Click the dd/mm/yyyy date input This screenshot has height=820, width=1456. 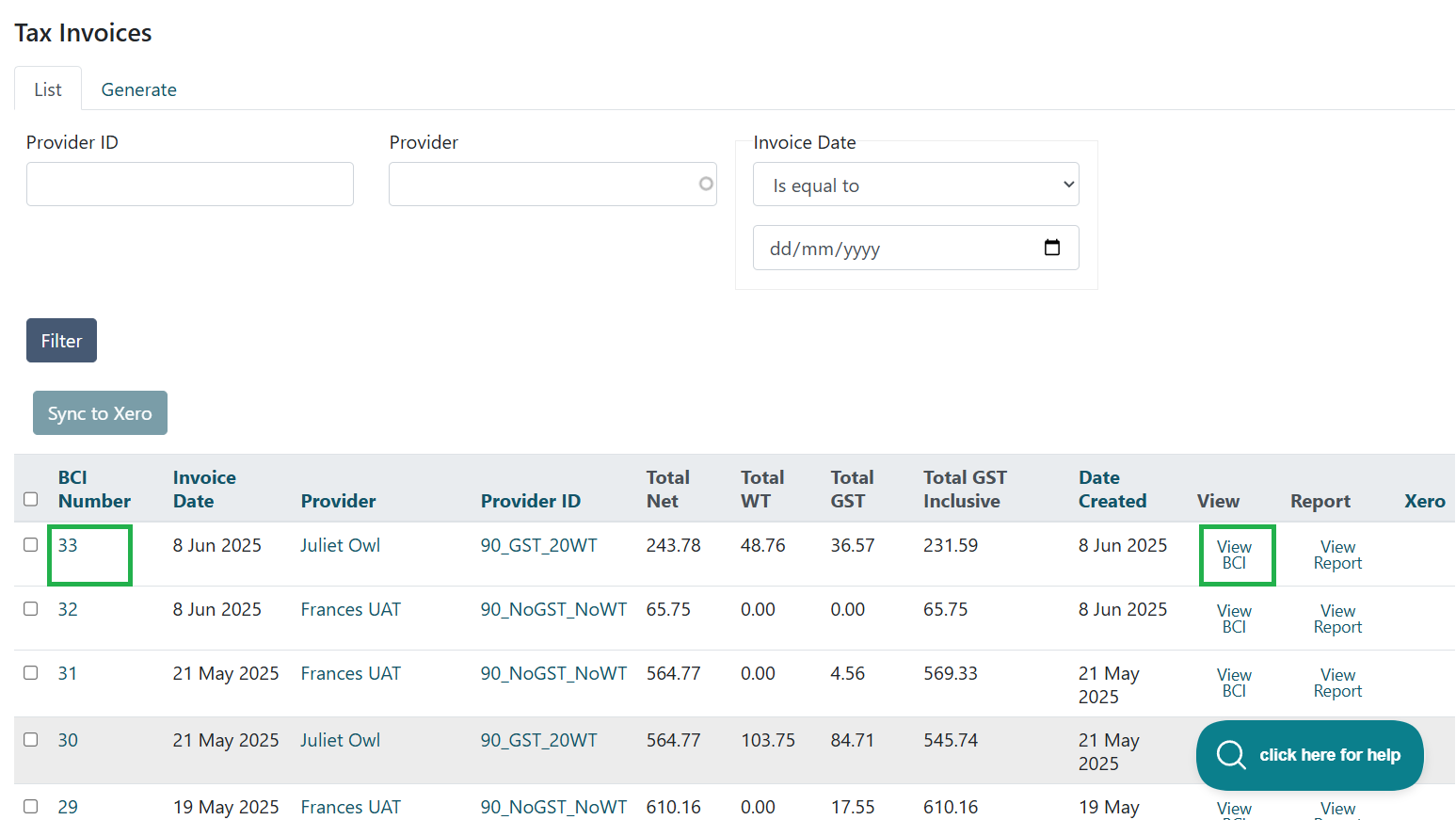[x=916, y=248]
